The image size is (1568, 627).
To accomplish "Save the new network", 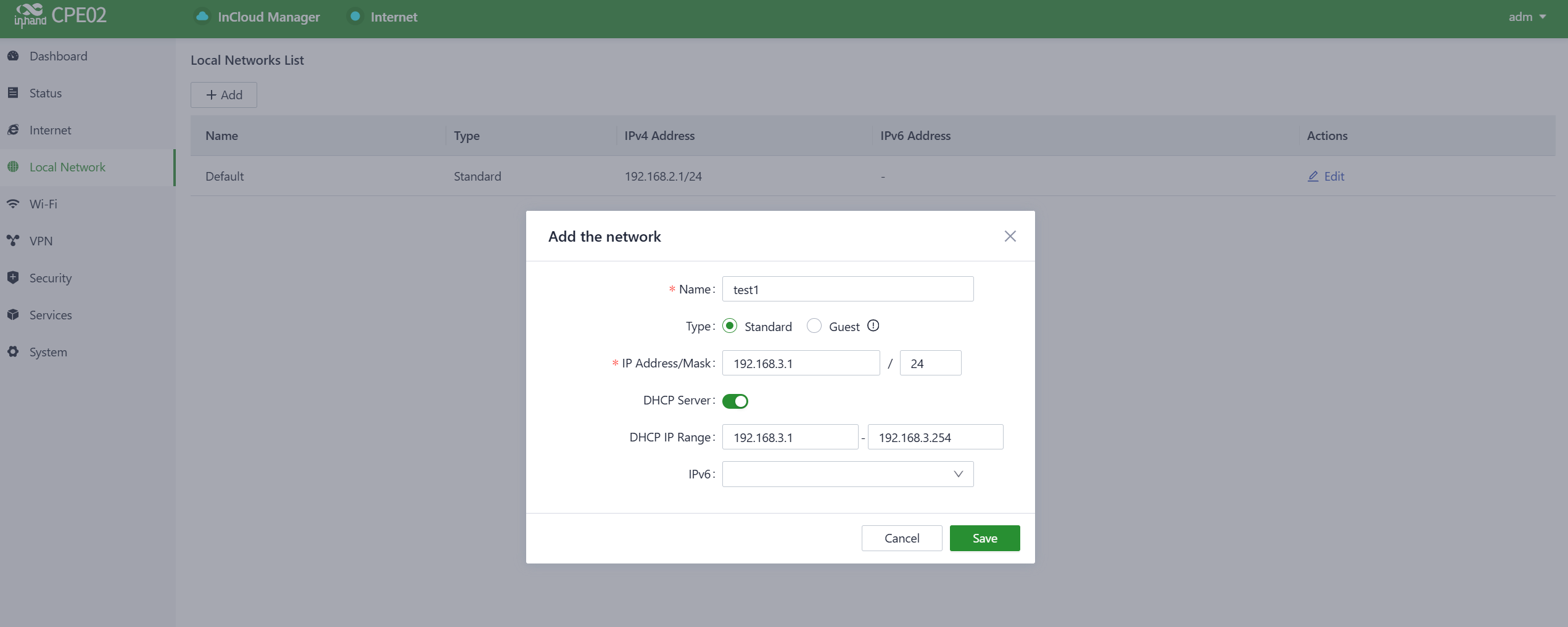I will tap(984, 538).
